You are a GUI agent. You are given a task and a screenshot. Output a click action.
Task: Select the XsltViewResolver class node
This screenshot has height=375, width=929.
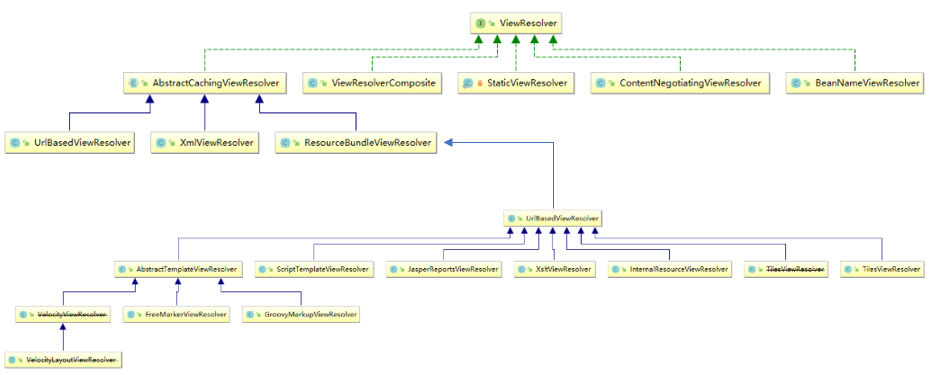coord(554,269)
